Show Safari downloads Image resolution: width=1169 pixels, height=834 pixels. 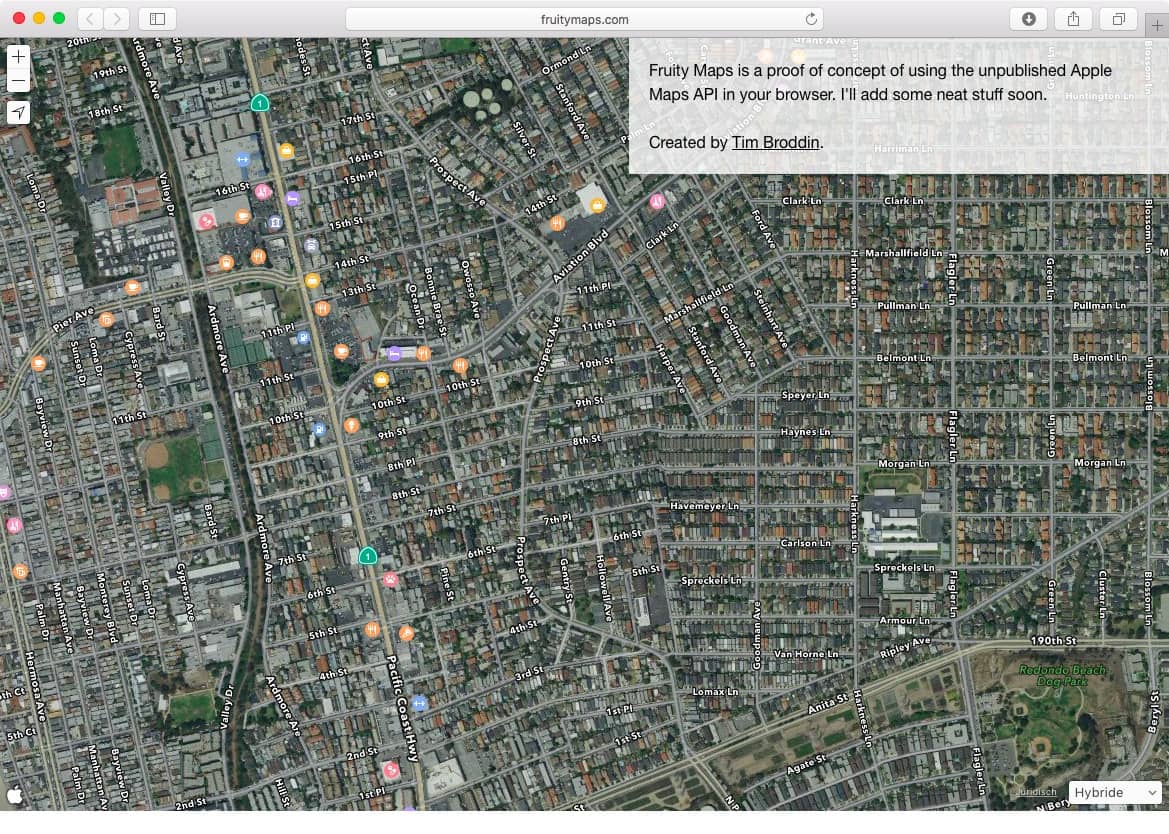[x=1028, y=18]
